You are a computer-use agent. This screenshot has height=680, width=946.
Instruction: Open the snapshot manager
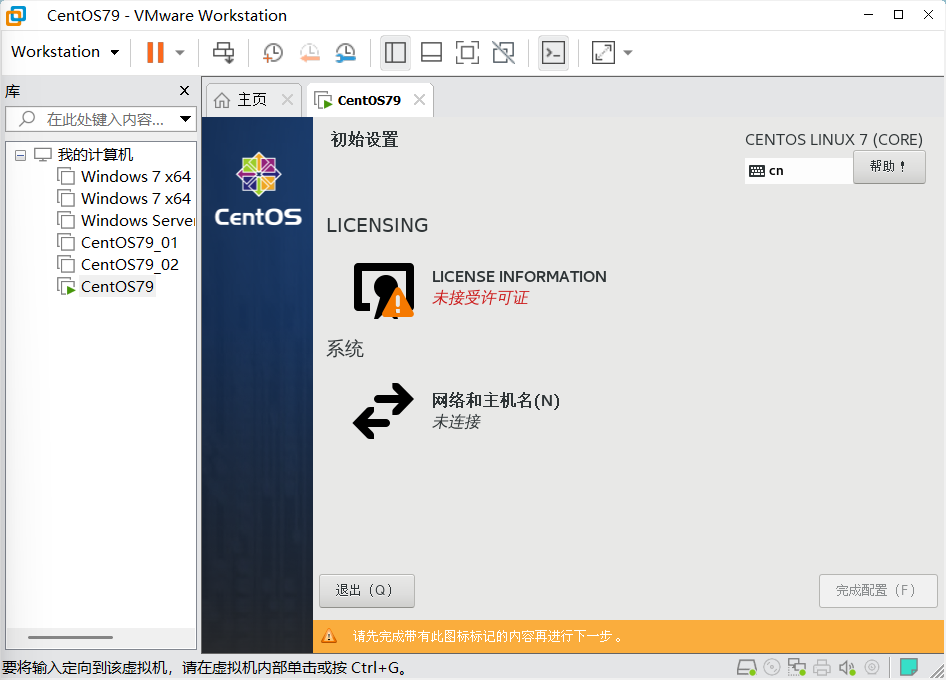[x=346, y=52]
